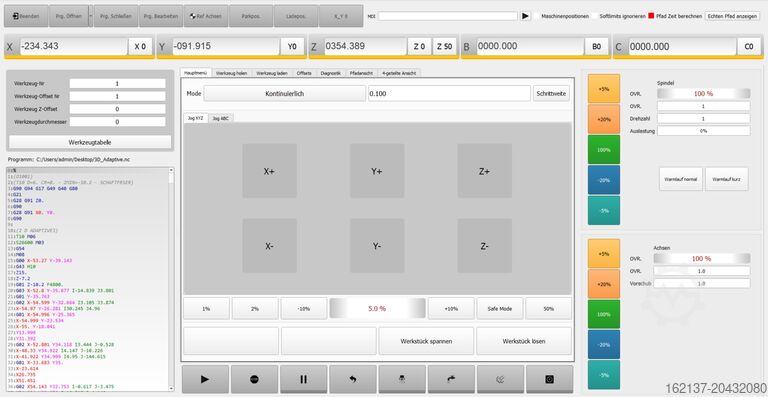The height and width of the screenshot is (397, 768).
Task: Toggle the Kontinuierlich mode button
Action: (285, 93)
